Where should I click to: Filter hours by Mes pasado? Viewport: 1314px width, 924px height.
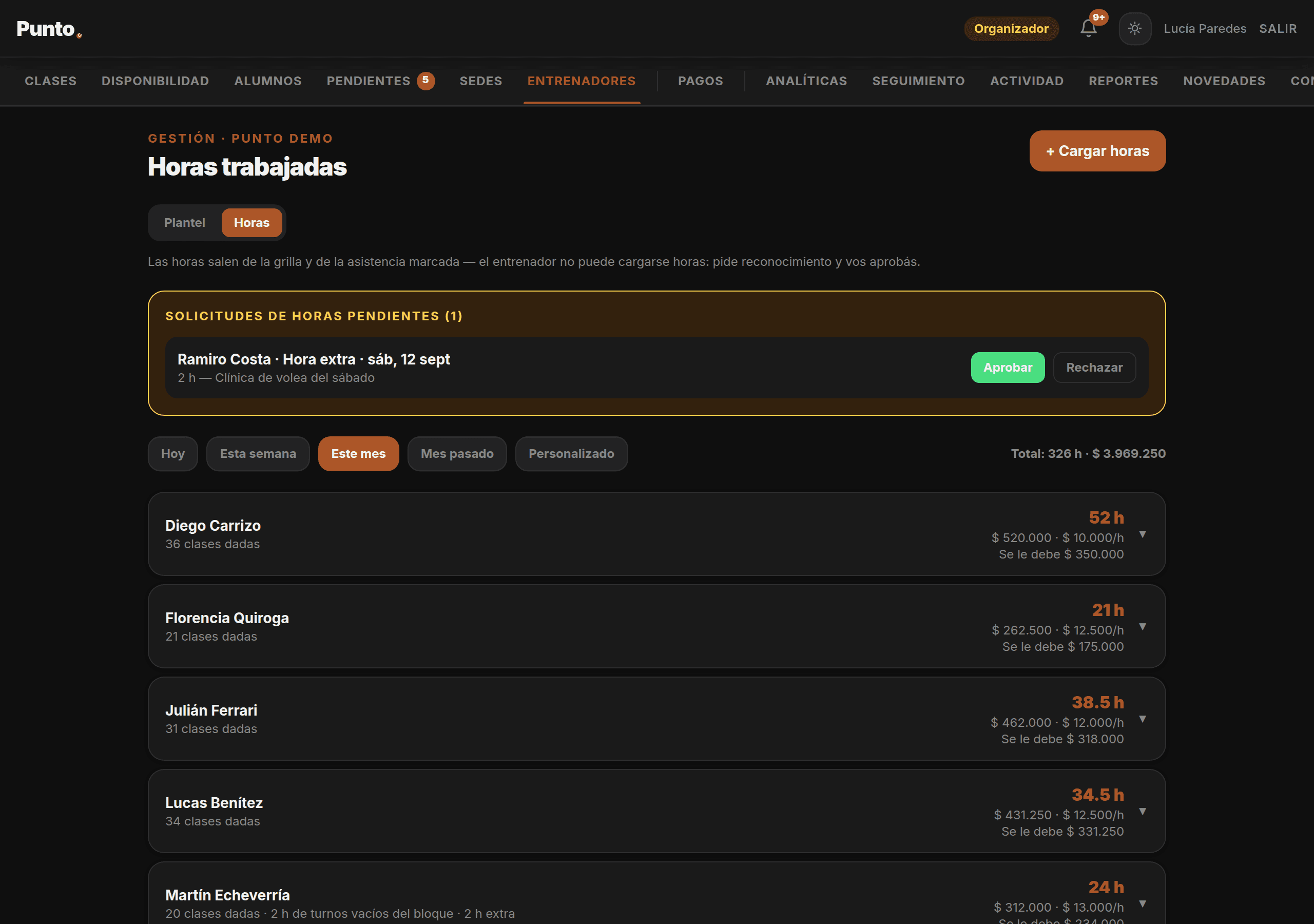pyautogui.click(x=457, y=453)
